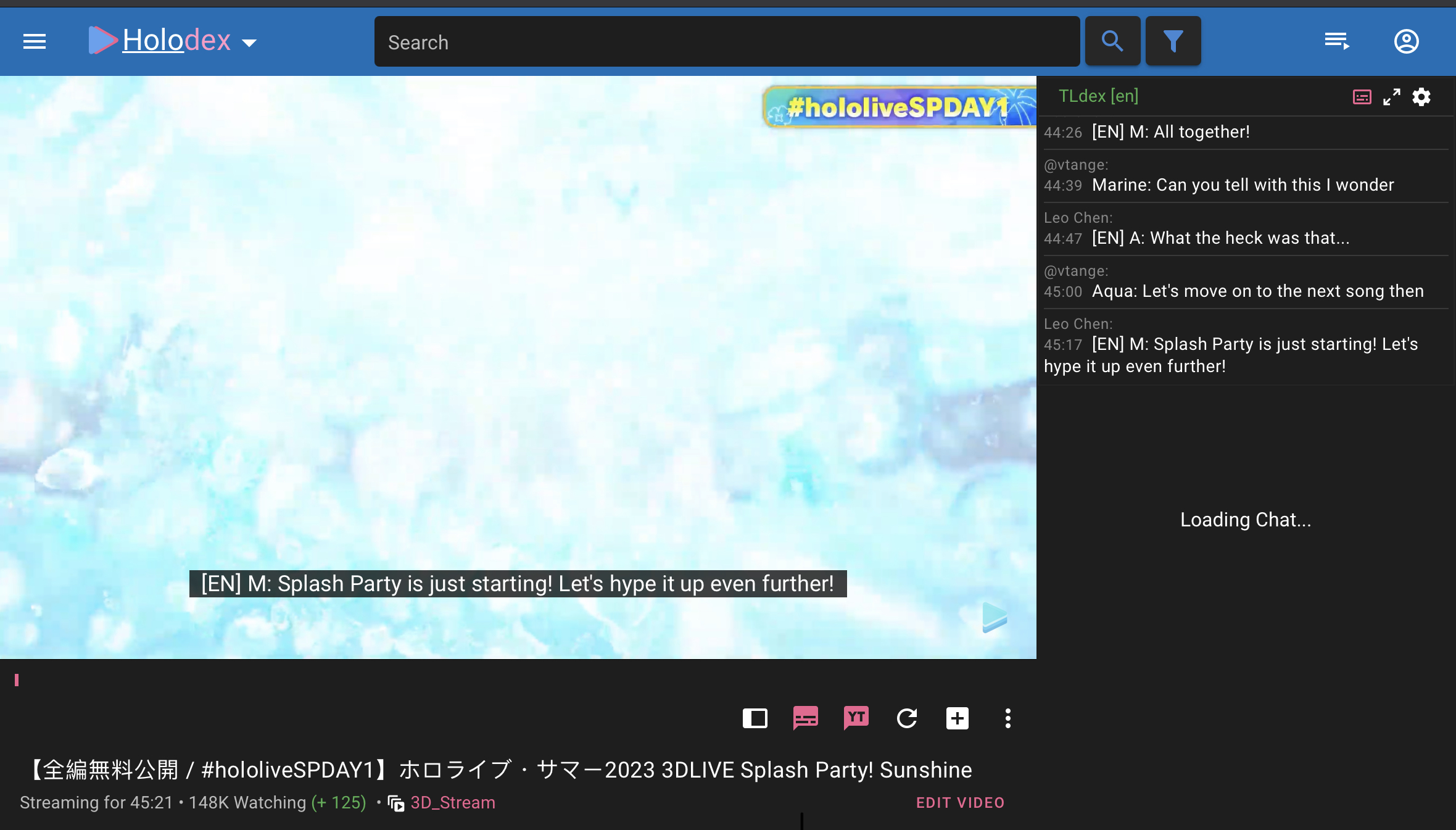1456x830 pixels.
Task: Open the 3D_Stream topic link
Action: coord(452,802)
